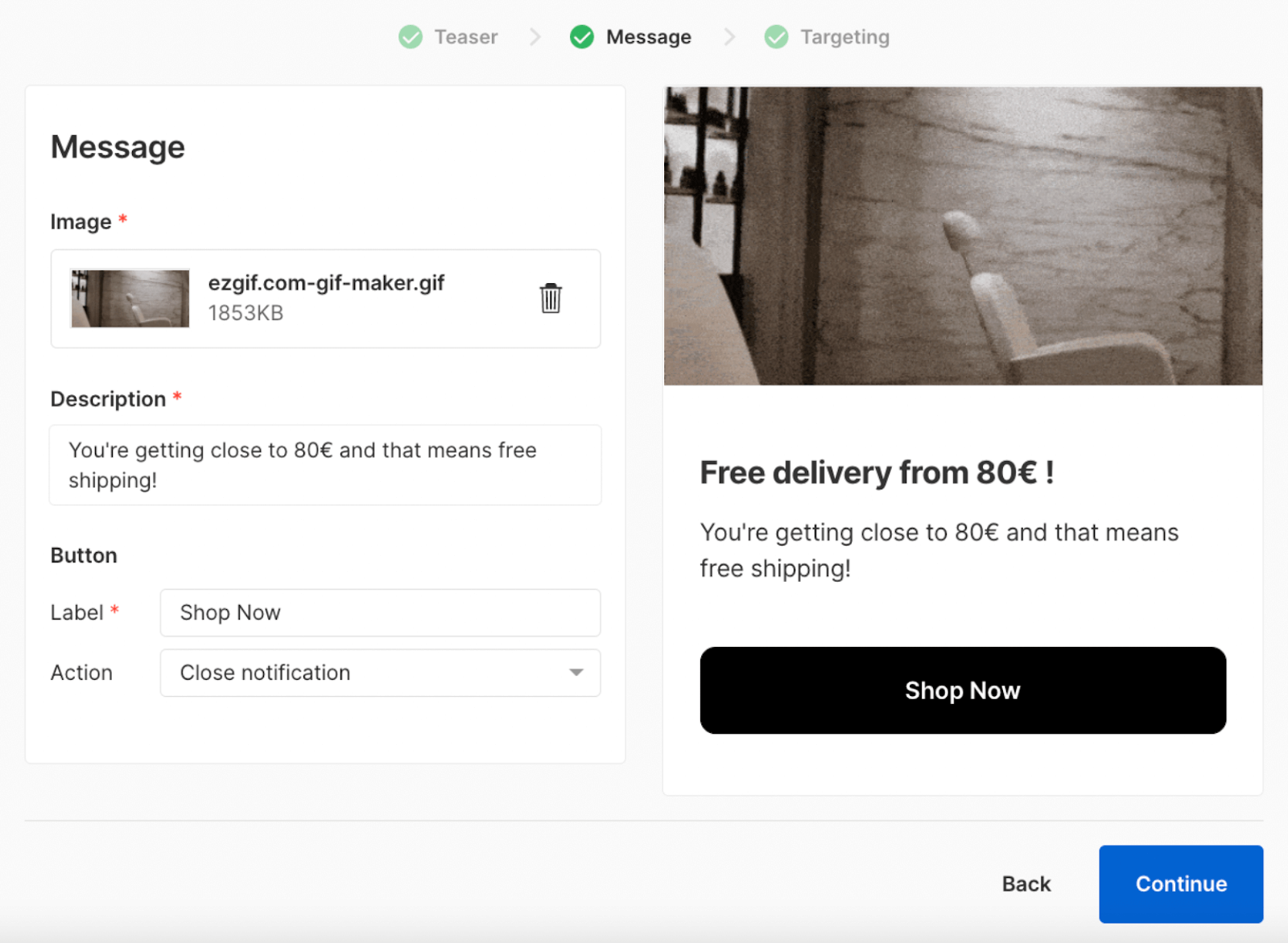Viewport: 1288px width, 943px height.
Task: Click the chevron between Teaser and Message
Action: click(535, 37)
